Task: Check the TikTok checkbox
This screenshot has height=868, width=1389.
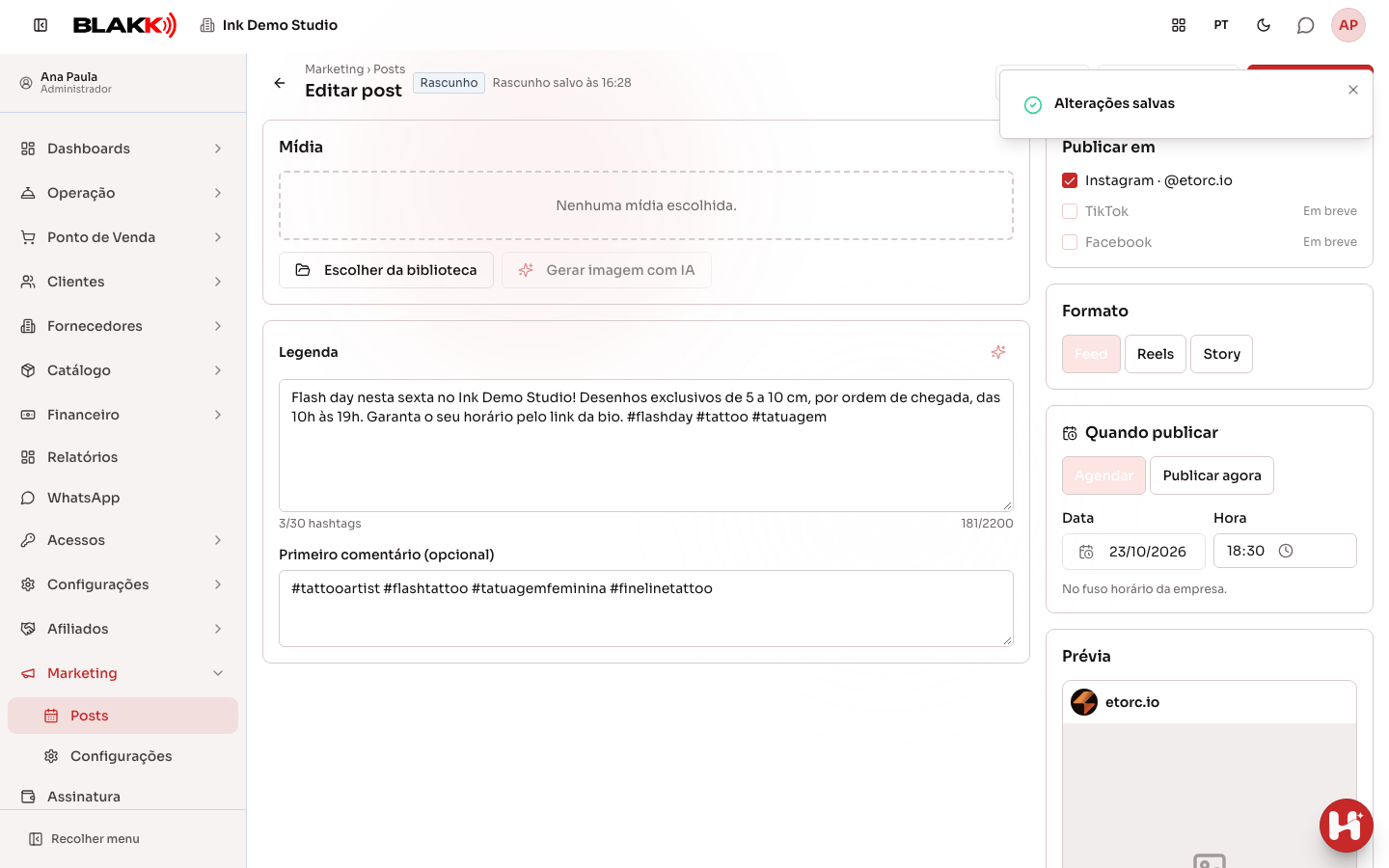Action: pos(1070,211)
